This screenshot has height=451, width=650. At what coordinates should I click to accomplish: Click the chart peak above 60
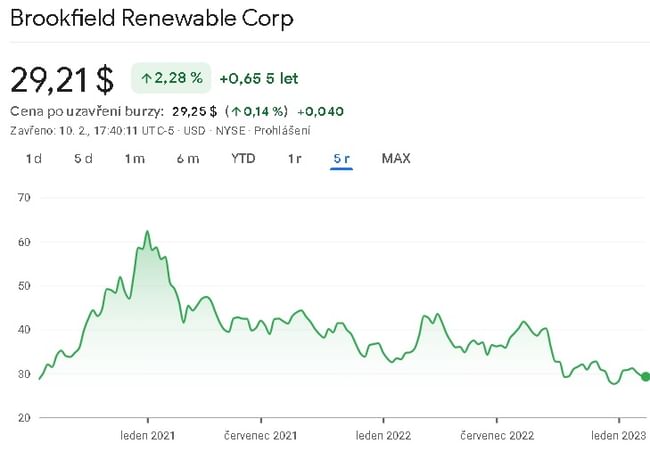pyautogui.click(x=147, y=232)
